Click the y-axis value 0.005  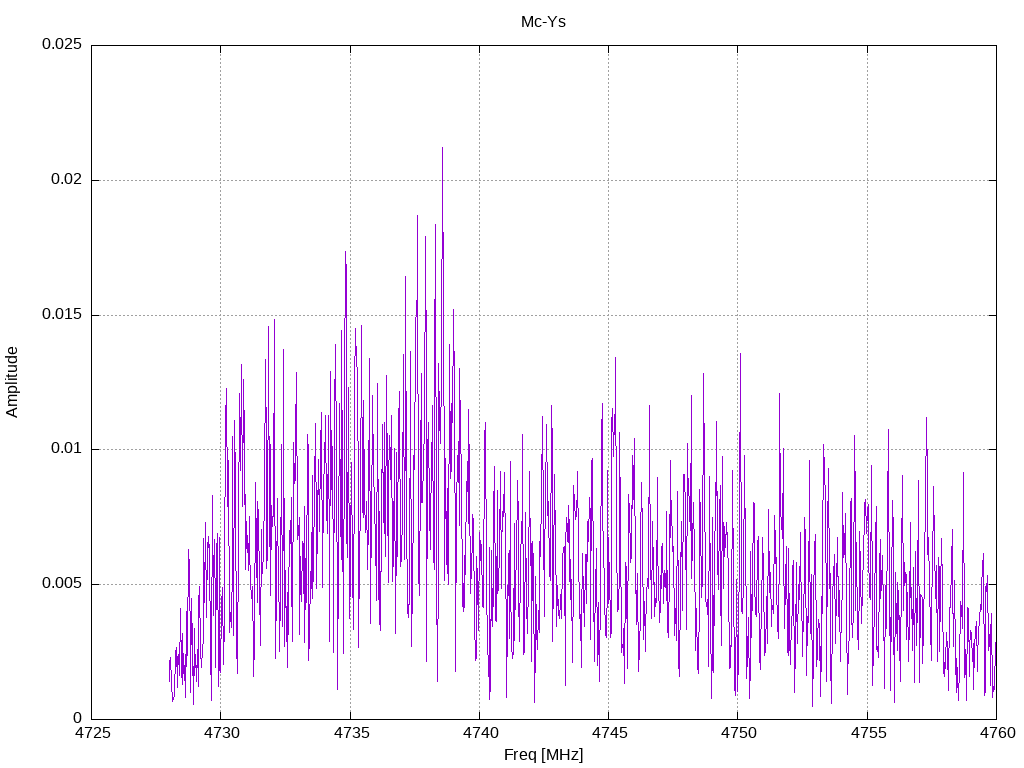tap(62, 583)
